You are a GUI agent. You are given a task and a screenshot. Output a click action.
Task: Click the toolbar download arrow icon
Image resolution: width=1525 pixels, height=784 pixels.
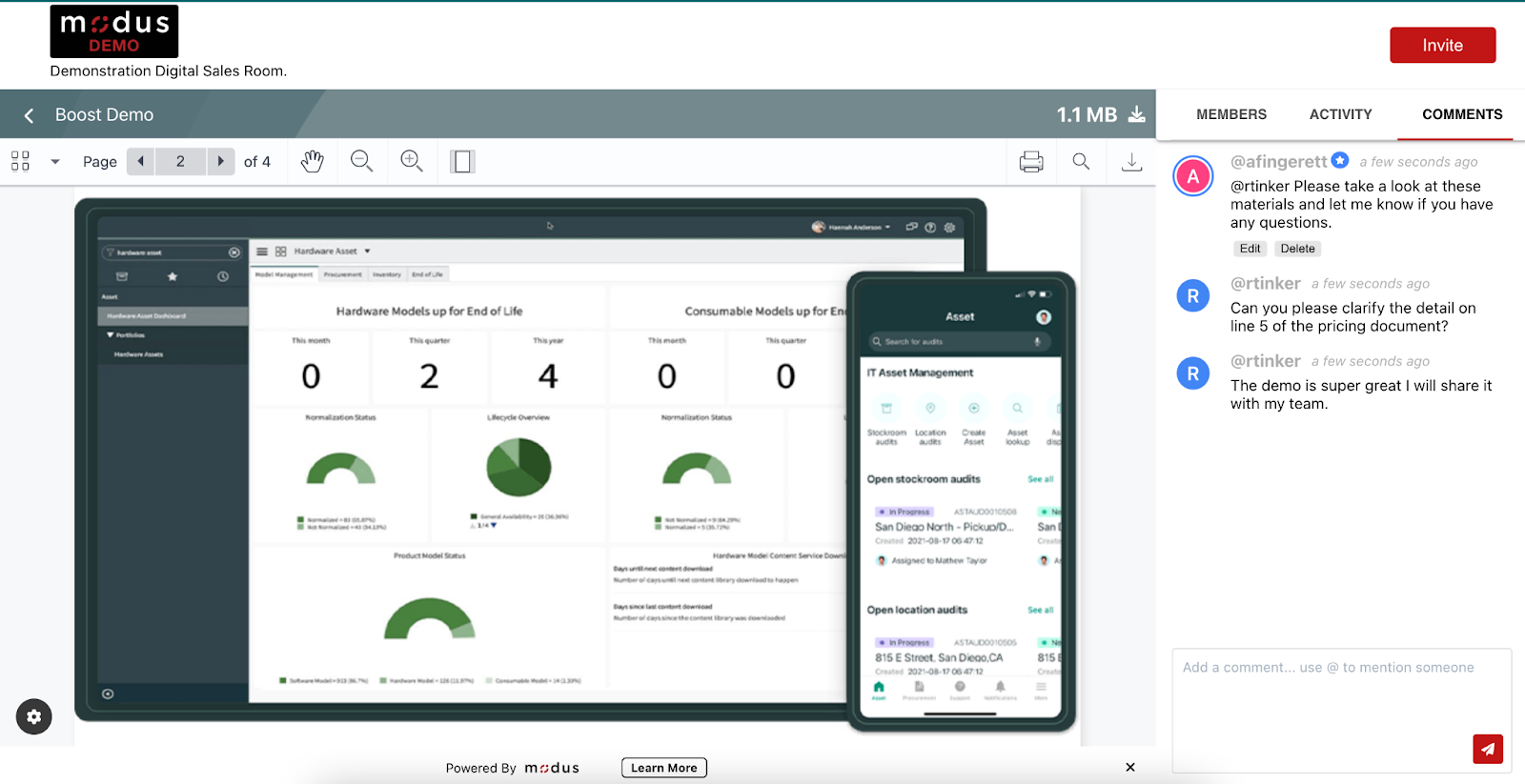point(1131,162)
